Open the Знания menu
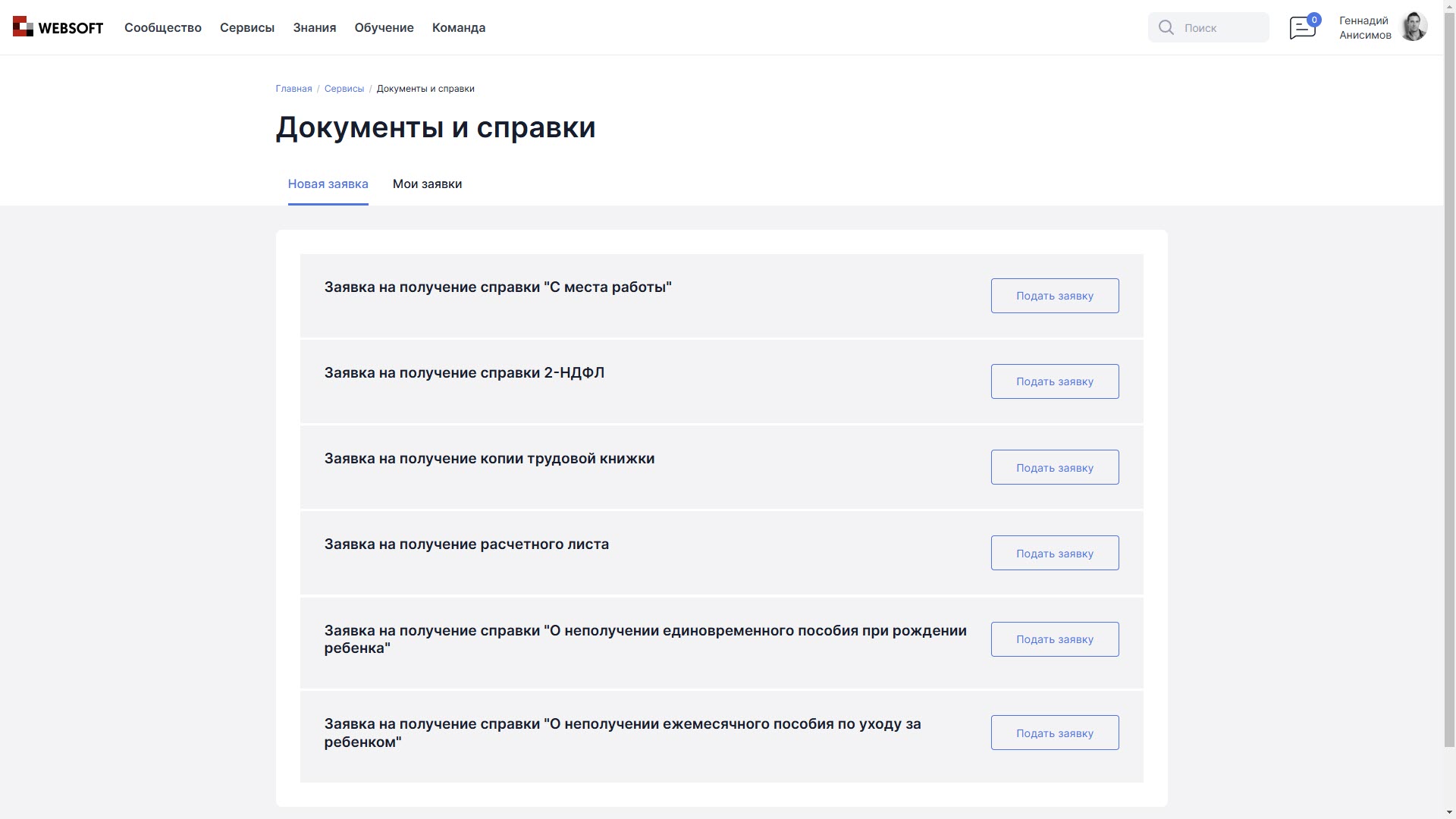Screen dimensions: 1456x819 click(x=314, y=27)
